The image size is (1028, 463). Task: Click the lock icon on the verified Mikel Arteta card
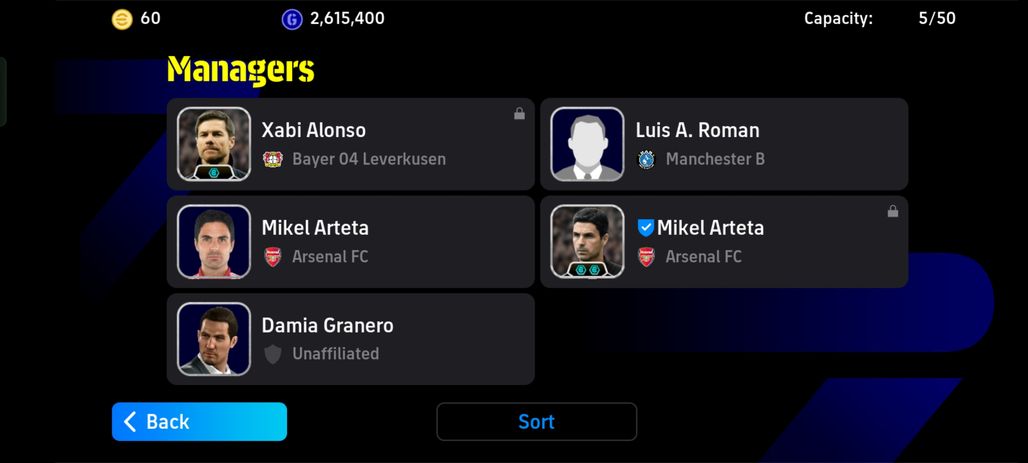coord(892,211)
